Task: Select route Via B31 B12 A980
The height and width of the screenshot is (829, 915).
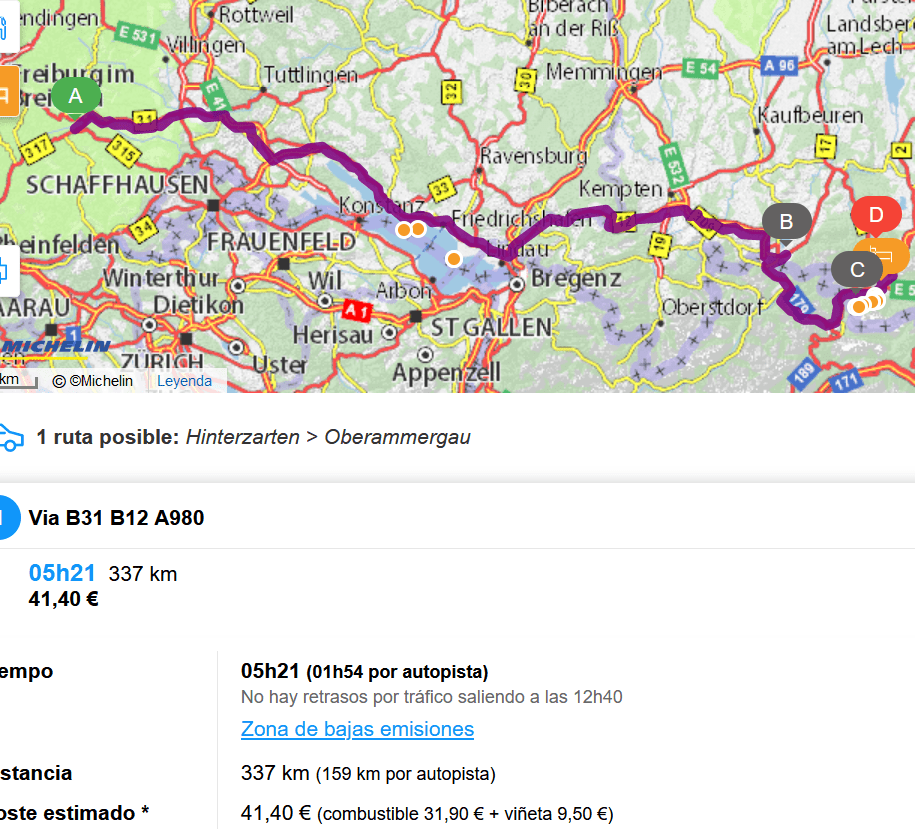Action: (116, 518)
